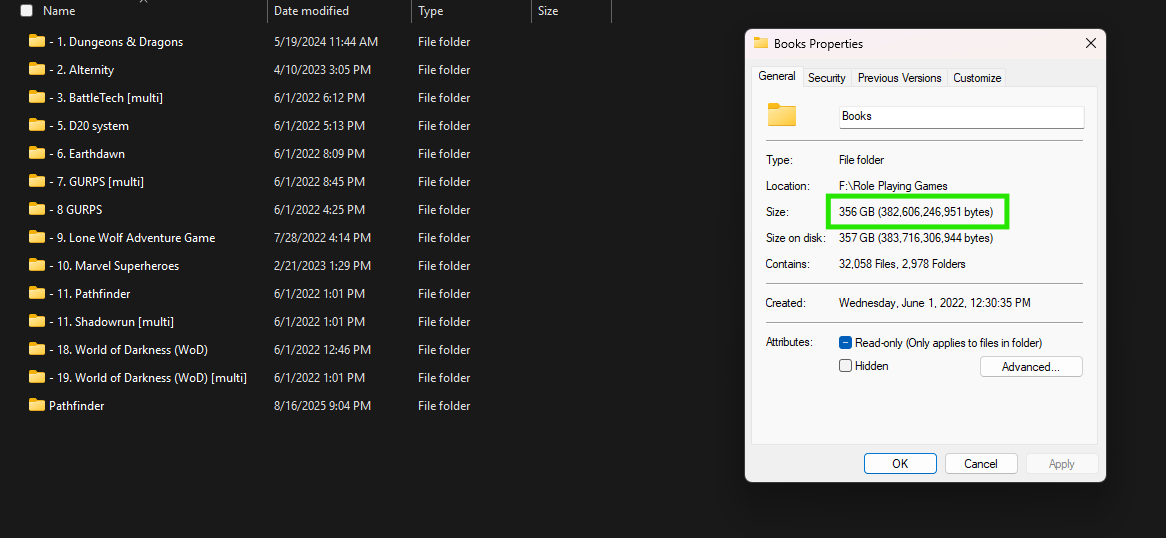This screenshot has height=538, width=1166.
Task: Select the '- 2. Alternity' name text
Action: click(82, 70)
